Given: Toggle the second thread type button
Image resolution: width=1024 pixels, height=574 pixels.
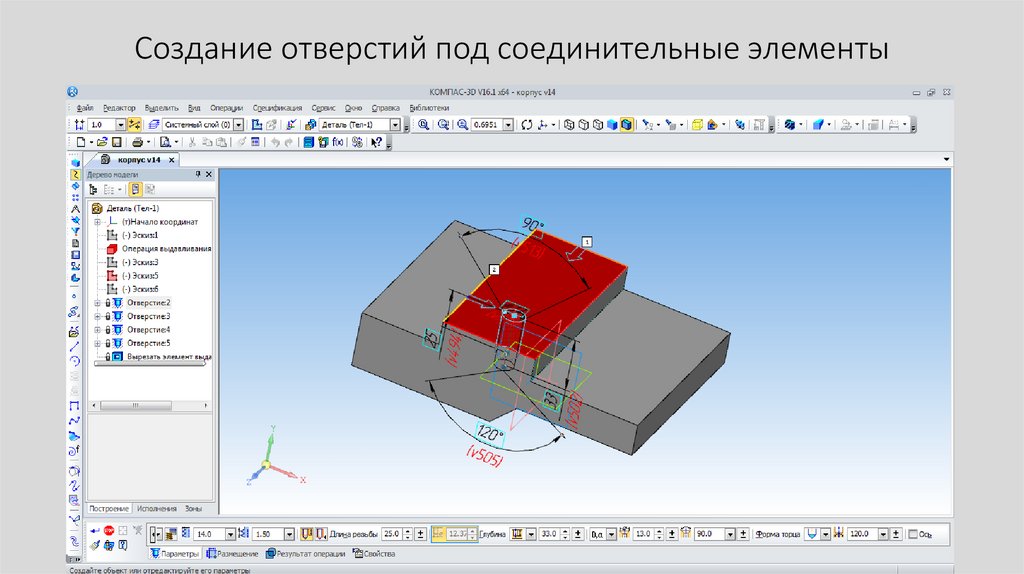Looking at the screenshot, I should tap(320, 534).
